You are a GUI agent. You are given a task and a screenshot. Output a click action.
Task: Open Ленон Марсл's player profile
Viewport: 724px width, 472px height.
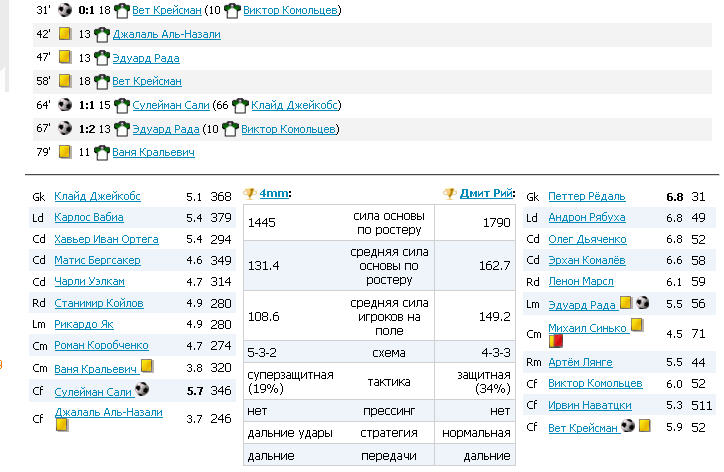coord(580,281)
